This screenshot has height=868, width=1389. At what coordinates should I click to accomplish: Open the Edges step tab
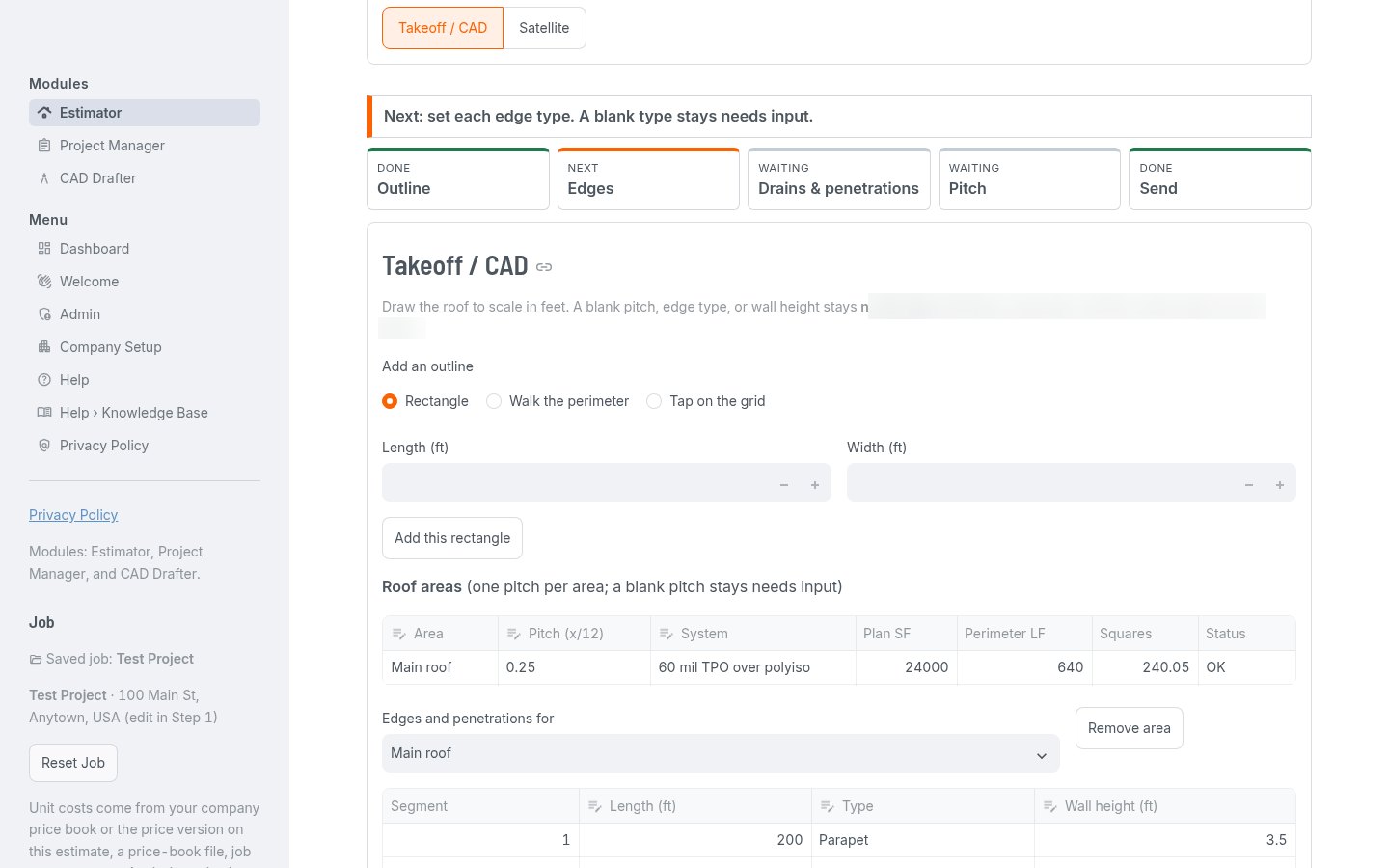tap(648, 178)
